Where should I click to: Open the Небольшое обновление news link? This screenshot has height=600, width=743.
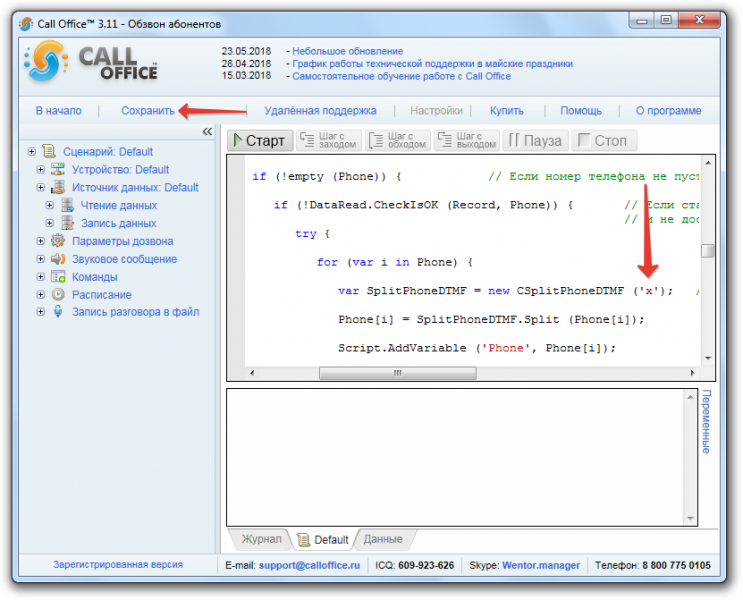click(347, 51)
